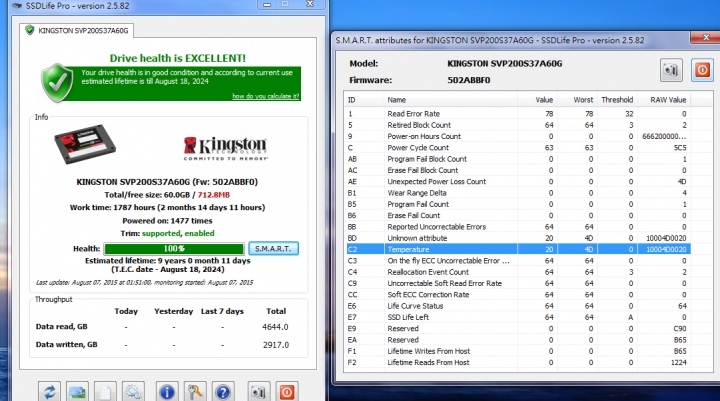
Task: Select the Erase Fail Count row
Action: coord(518,215)
